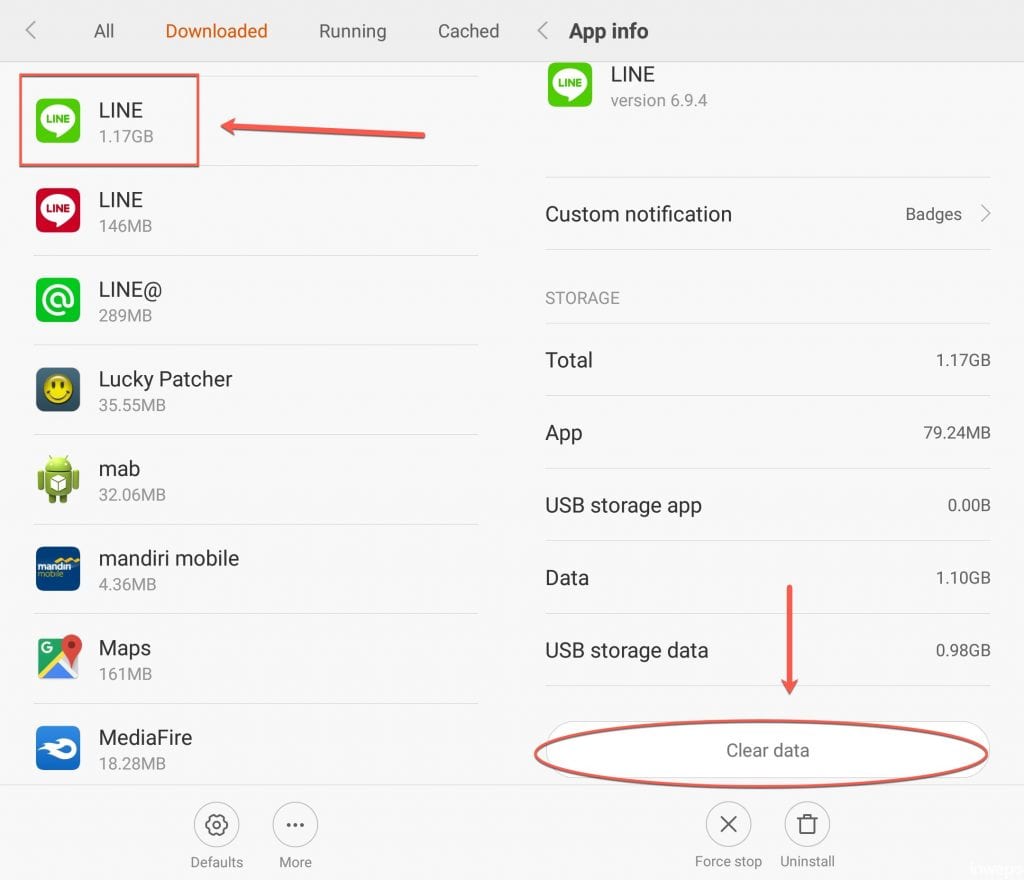1024x880 pixels.
Task: Select the LINE@ 289MB entry
Action: 256,300
